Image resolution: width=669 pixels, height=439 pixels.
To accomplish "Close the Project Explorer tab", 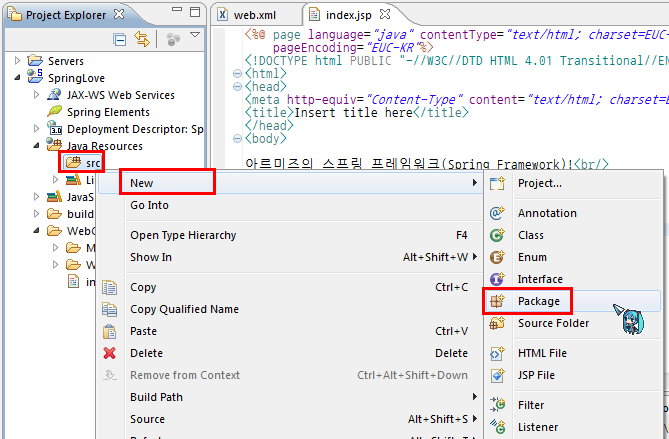I will tap(119, 14).
